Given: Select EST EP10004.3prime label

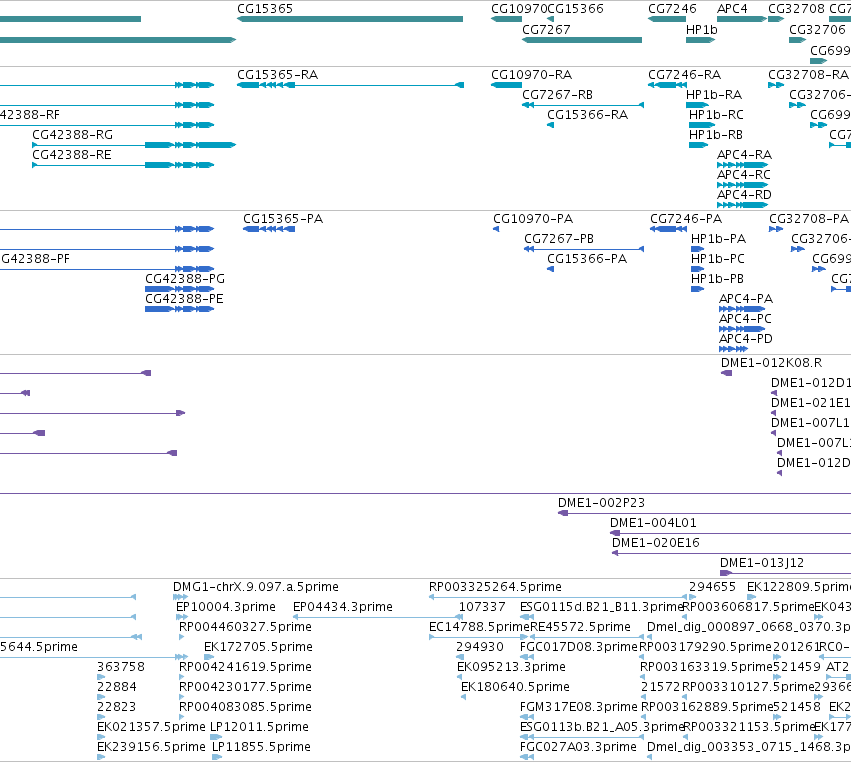Looking at the screenshot, I should (226, 607).
